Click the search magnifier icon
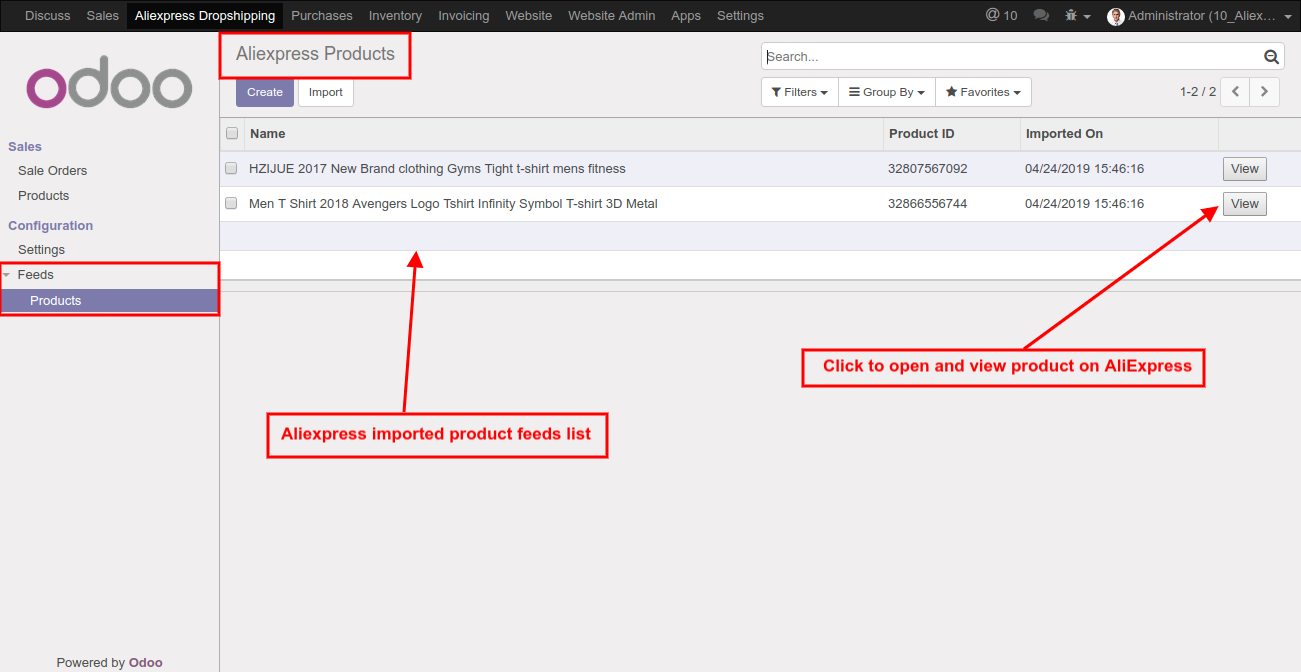Viewport: 1301px width, 672px height. point(1271,57)
